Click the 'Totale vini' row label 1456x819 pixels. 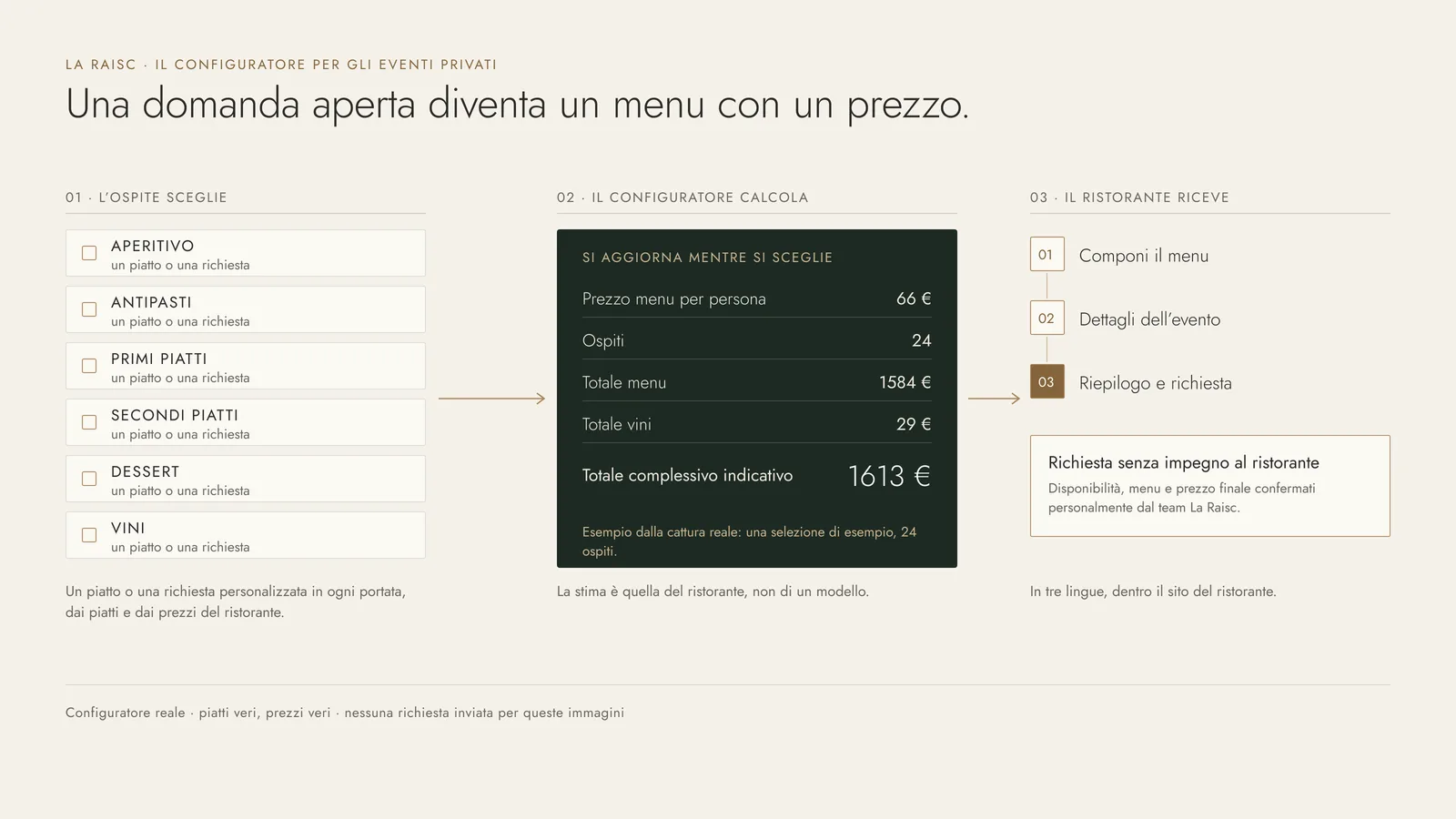coord(617,424)
